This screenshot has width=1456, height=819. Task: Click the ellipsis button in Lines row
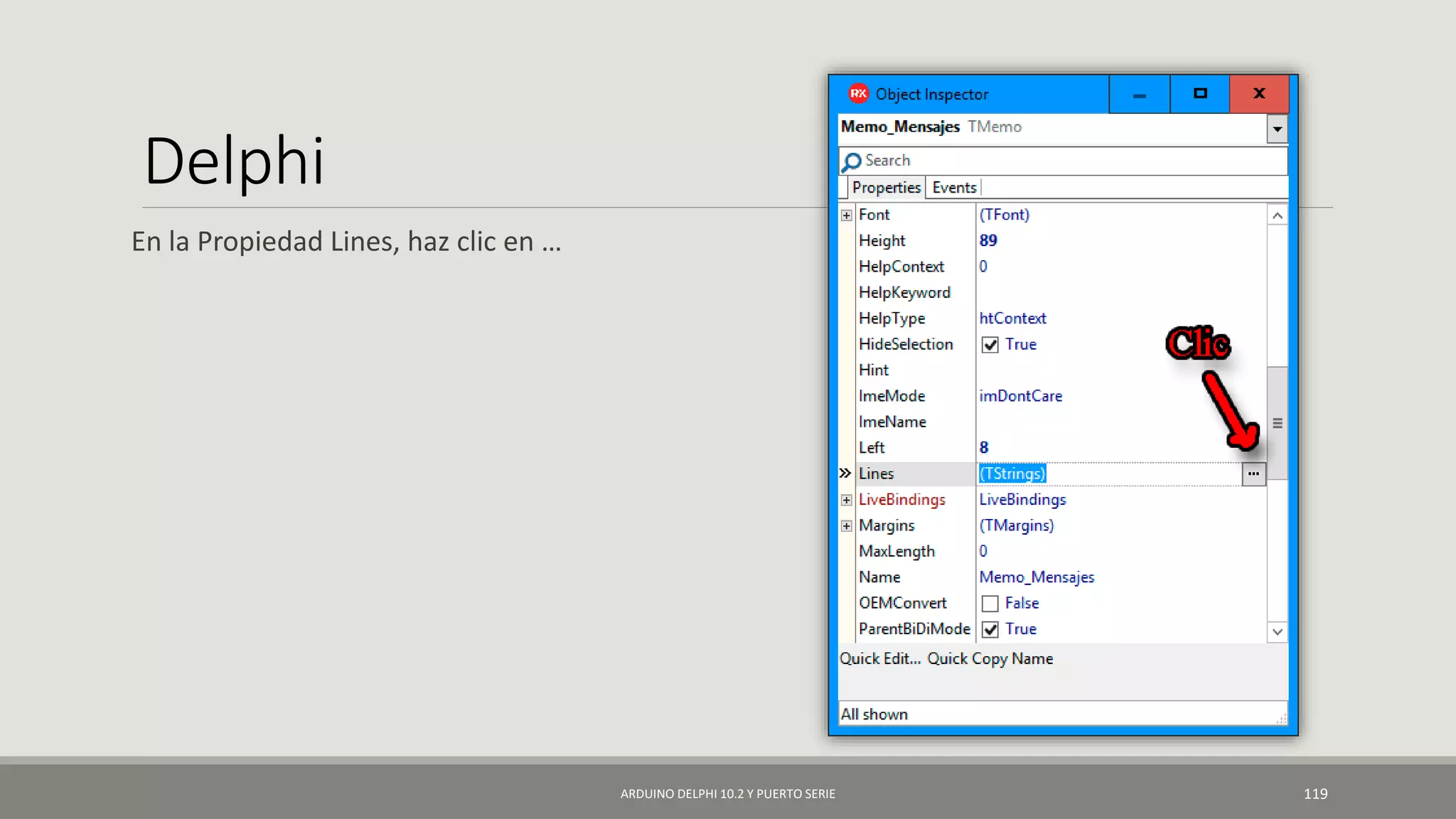point(1253,473)
